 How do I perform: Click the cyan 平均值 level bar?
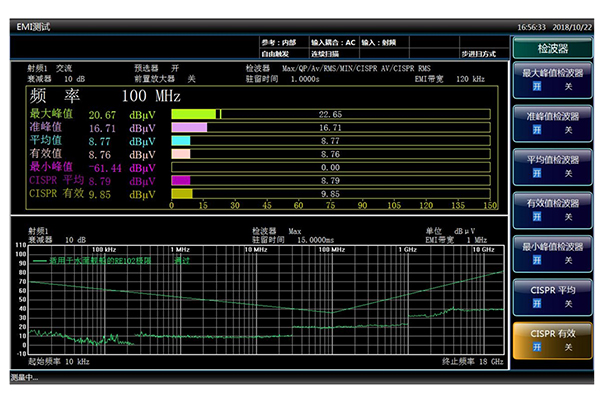[x=180, y=142]
